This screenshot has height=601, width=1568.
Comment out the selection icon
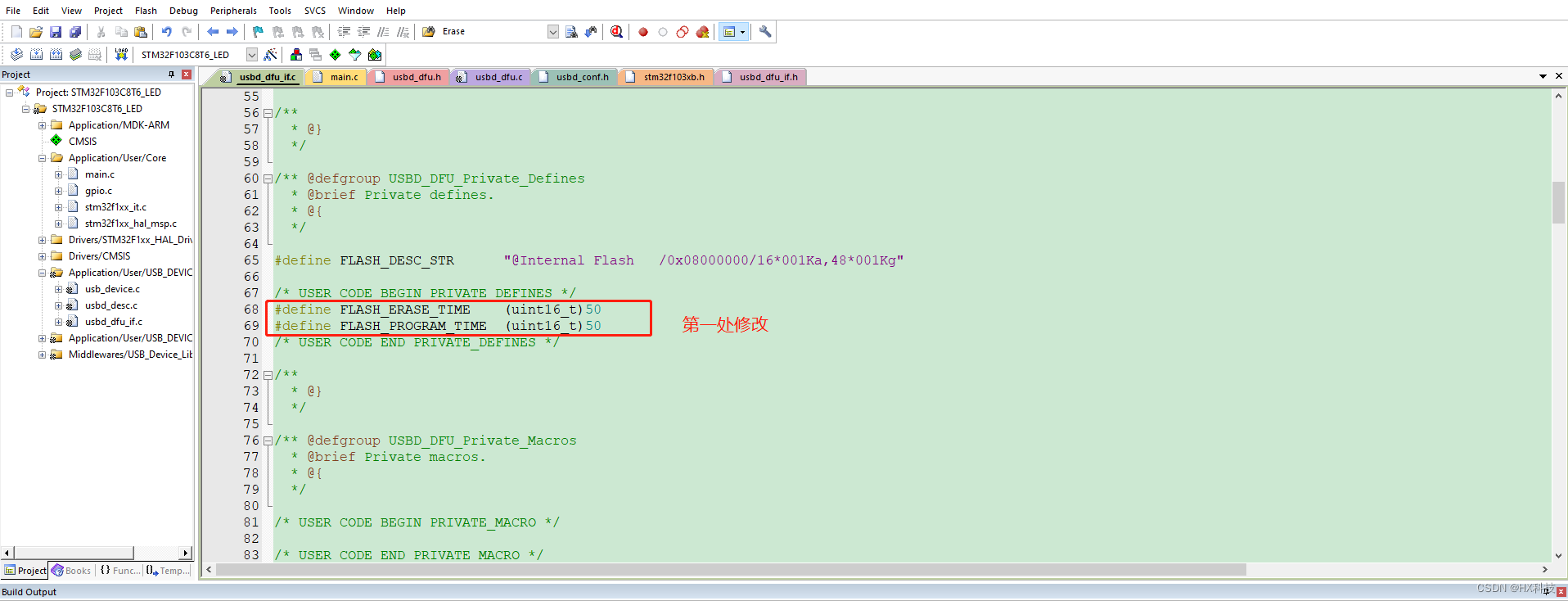pos(383,32)
